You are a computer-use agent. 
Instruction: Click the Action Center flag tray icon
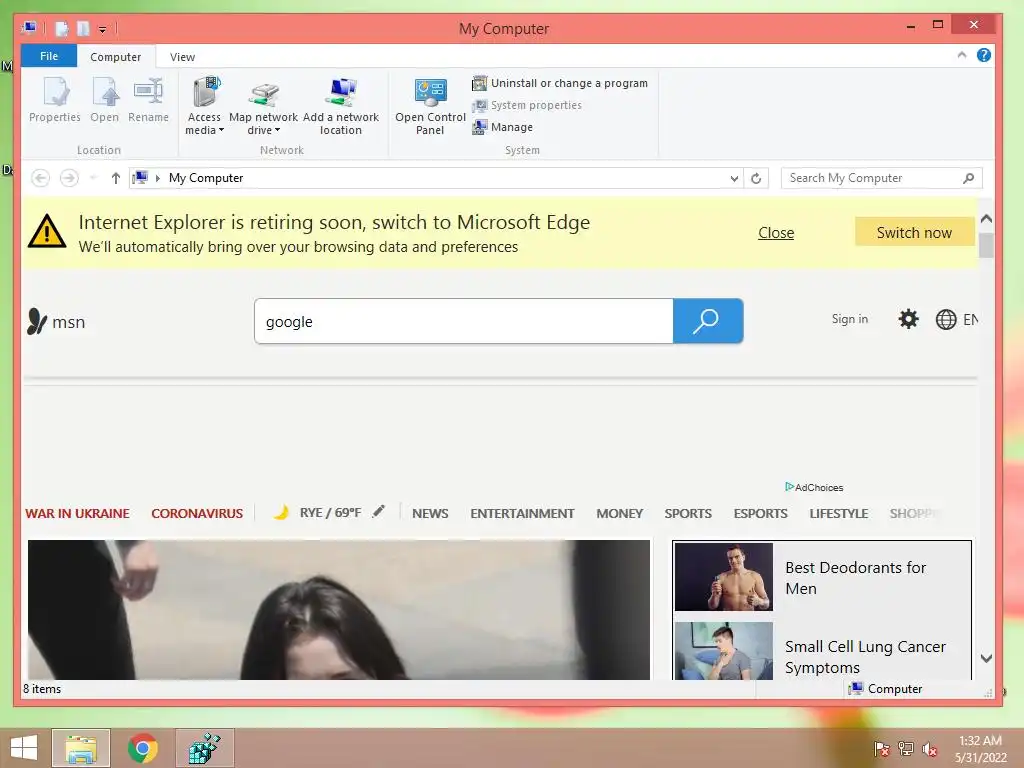[882, 749]
